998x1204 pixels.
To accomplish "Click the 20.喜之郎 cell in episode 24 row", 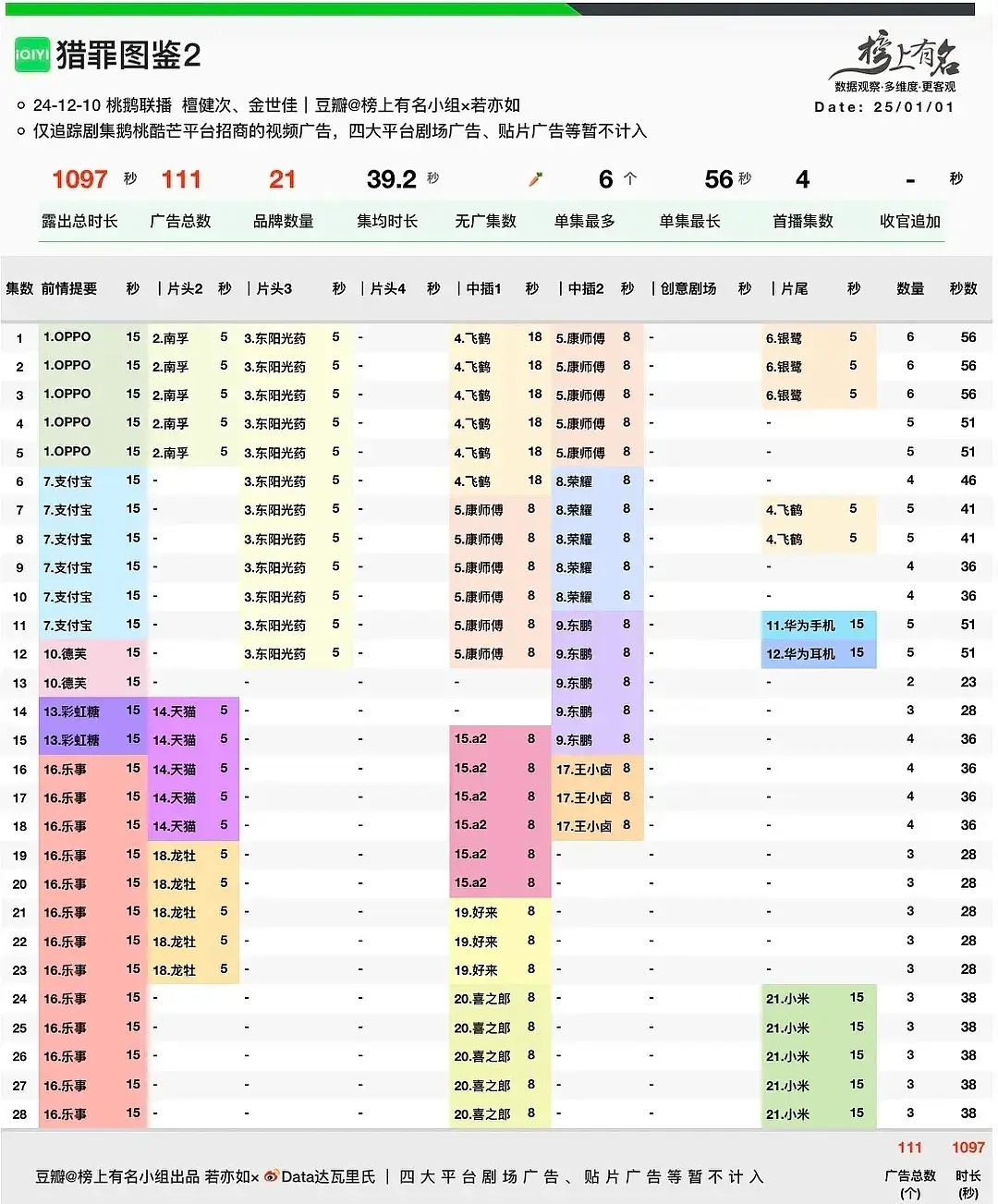I will coord(481,999).
